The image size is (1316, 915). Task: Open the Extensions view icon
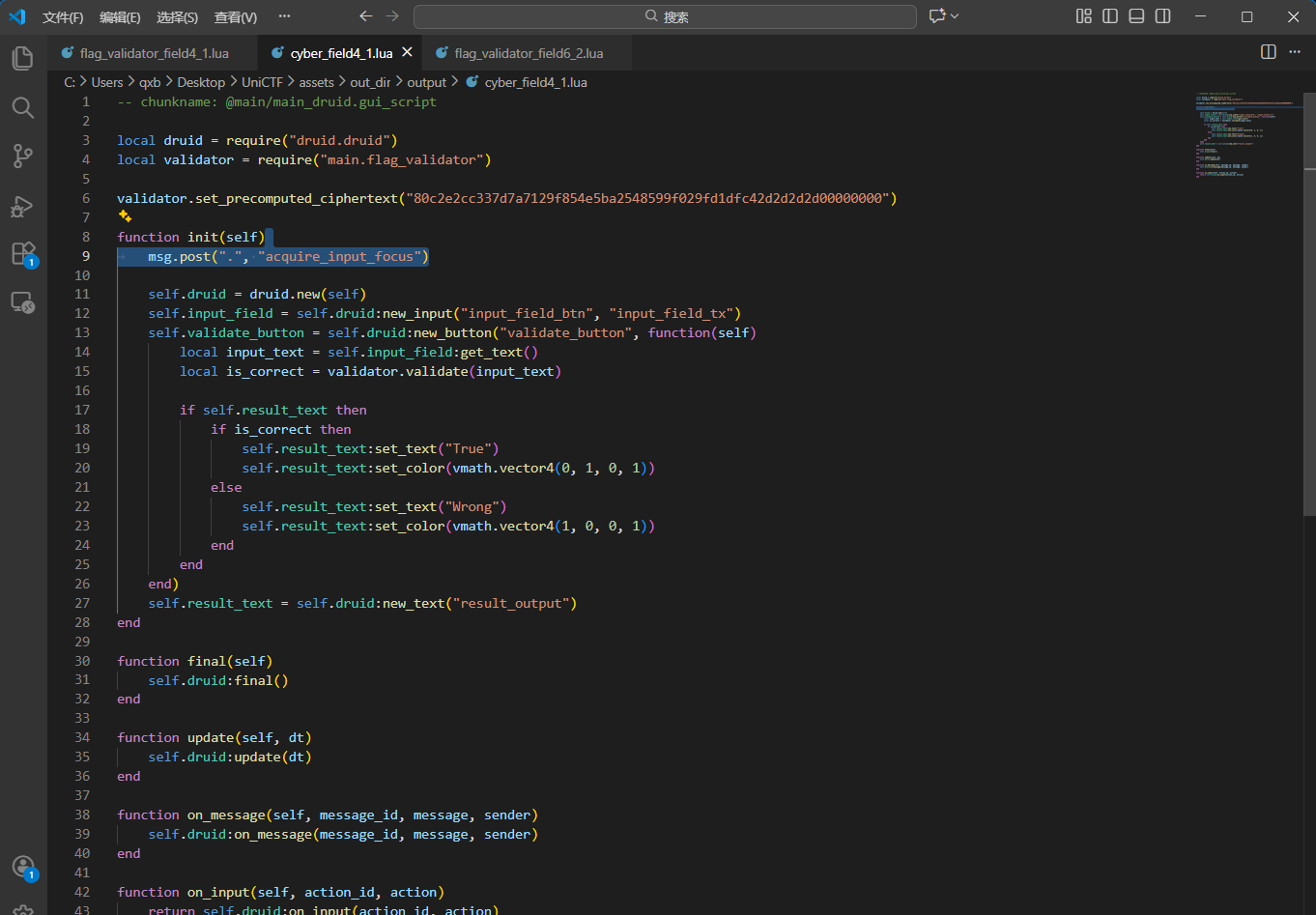coord(23,254)
